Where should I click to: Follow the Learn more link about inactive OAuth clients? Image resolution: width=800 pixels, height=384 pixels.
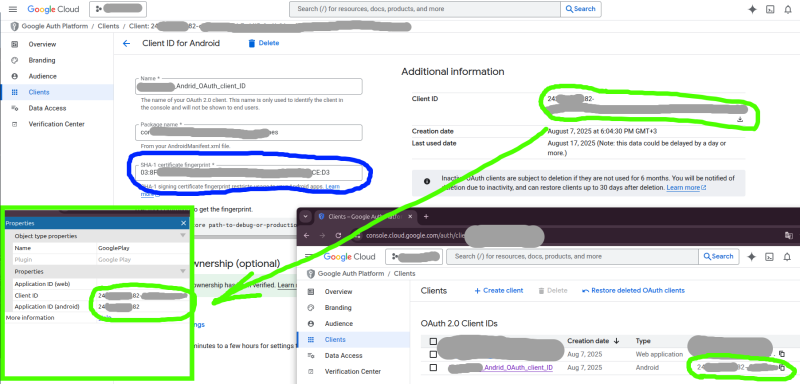point(686,188)
